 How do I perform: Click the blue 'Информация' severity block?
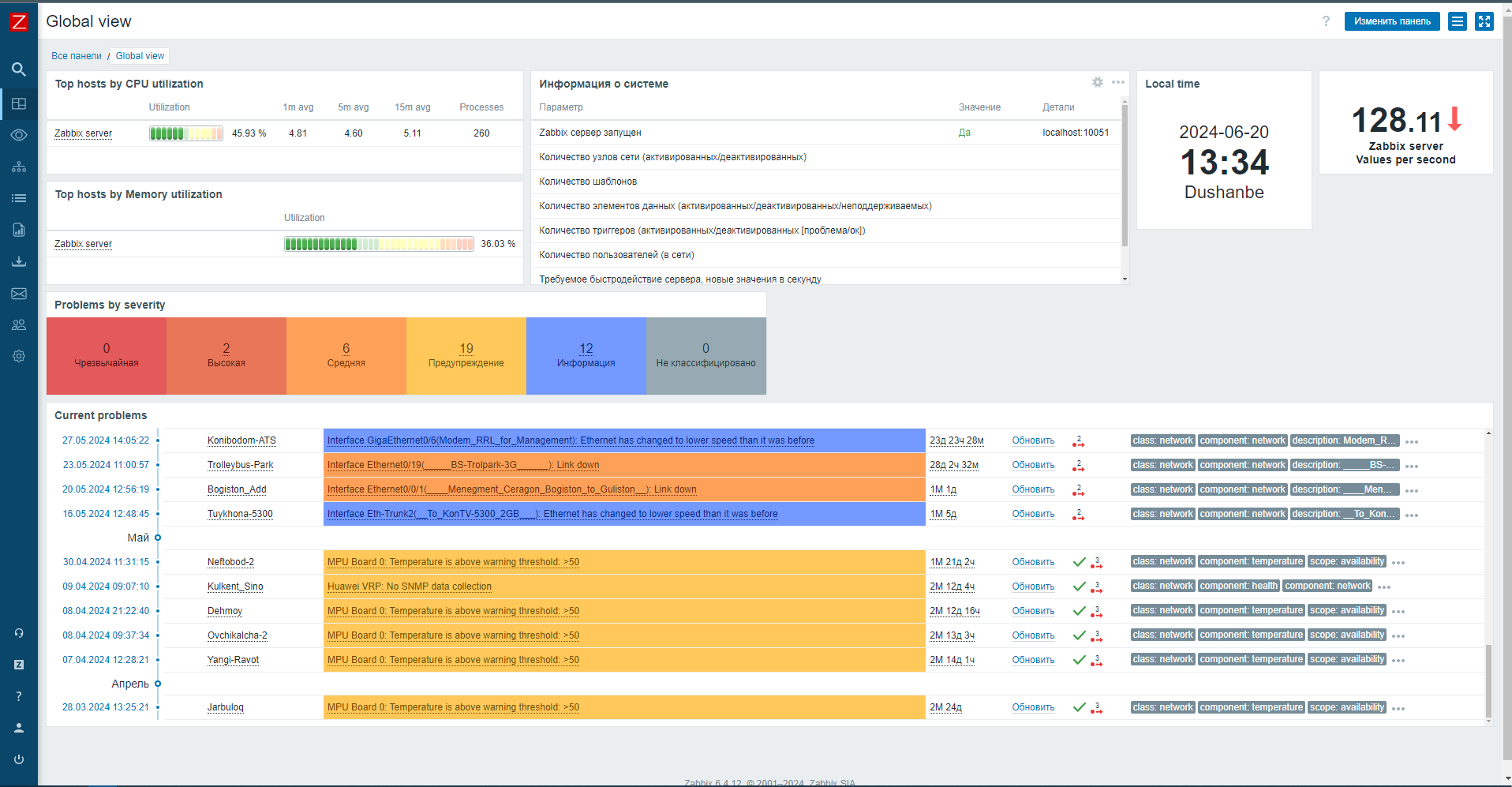586,355
